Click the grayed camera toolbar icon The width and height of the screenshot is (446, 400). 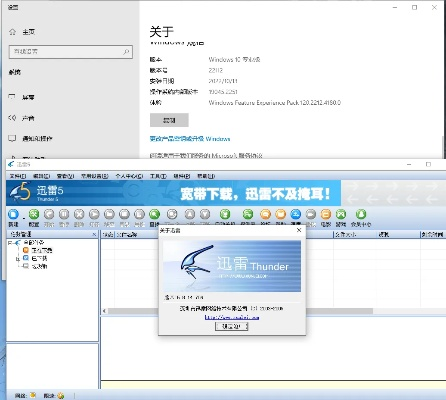311,214
